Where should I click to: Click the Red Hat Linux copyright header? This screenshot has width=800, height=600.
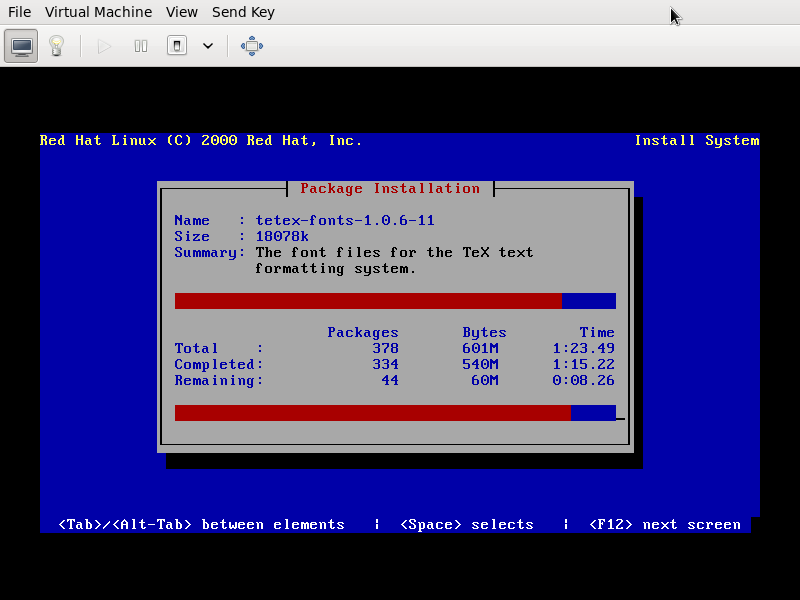tap(201, 141)
